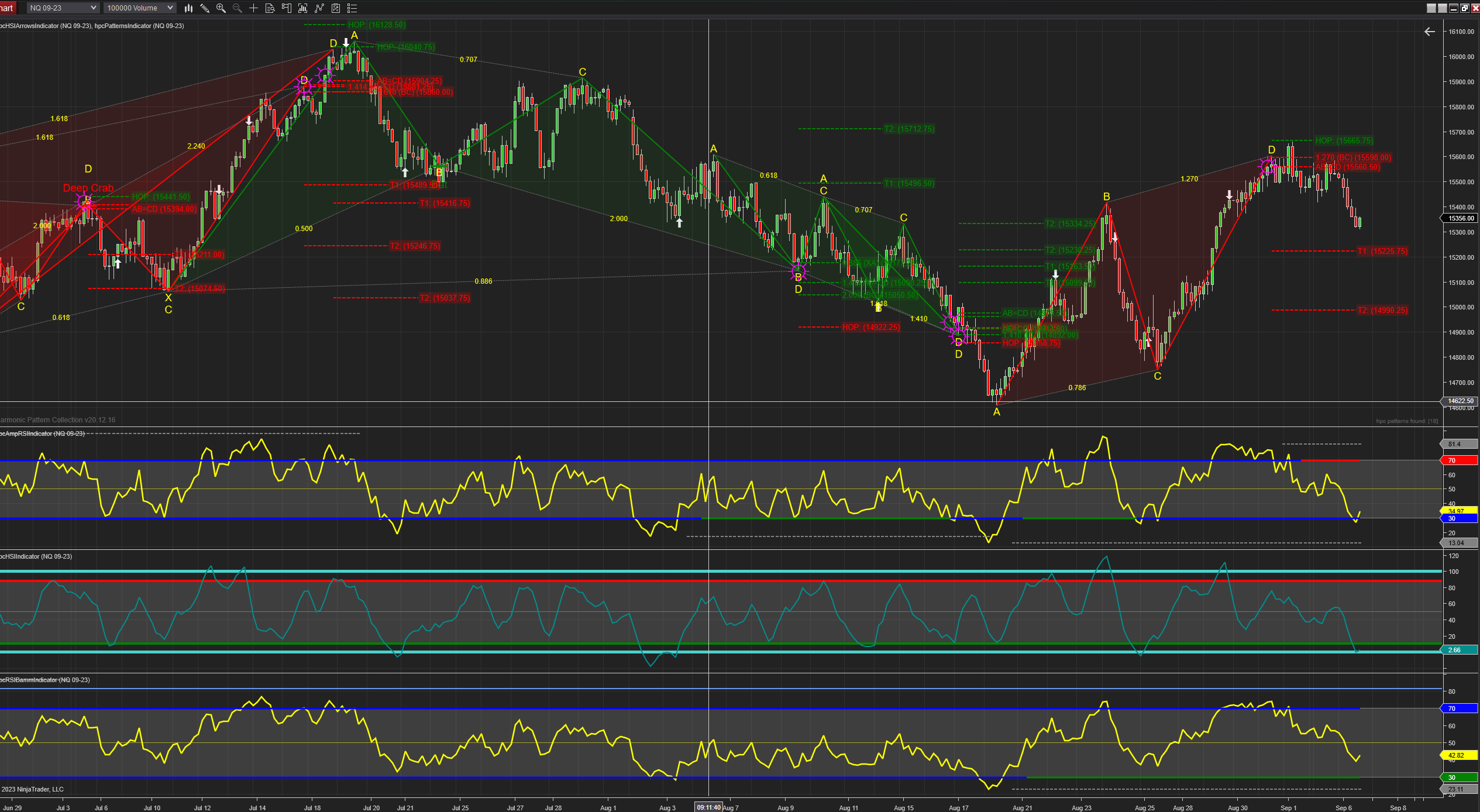The height and width of the screenshot is (812, 1480).
Task: Open the Indicators bar-chart icon
Action: click(x=303, y=8)
